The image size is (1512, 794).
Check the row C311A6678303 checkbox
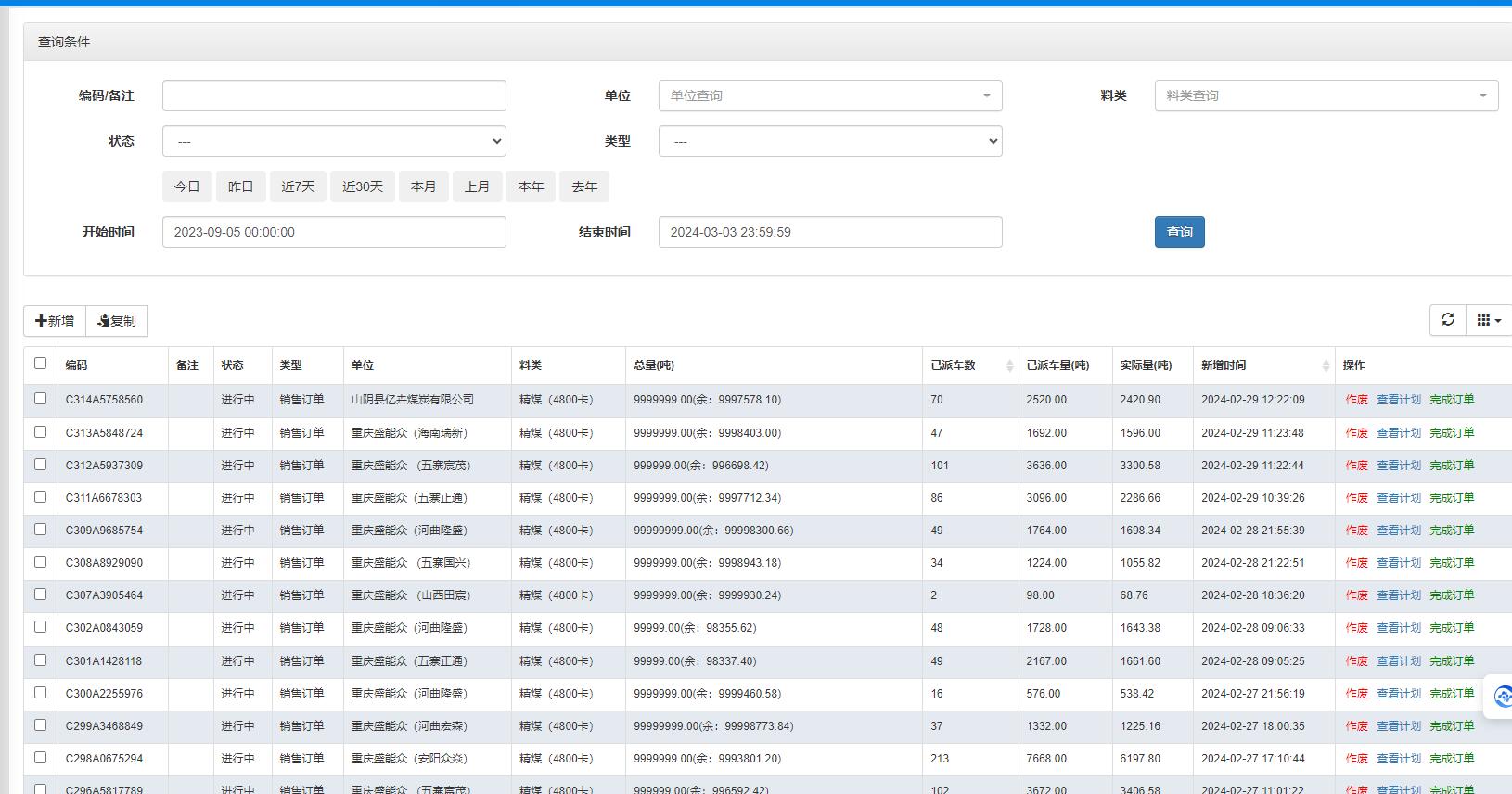[40, 496]
